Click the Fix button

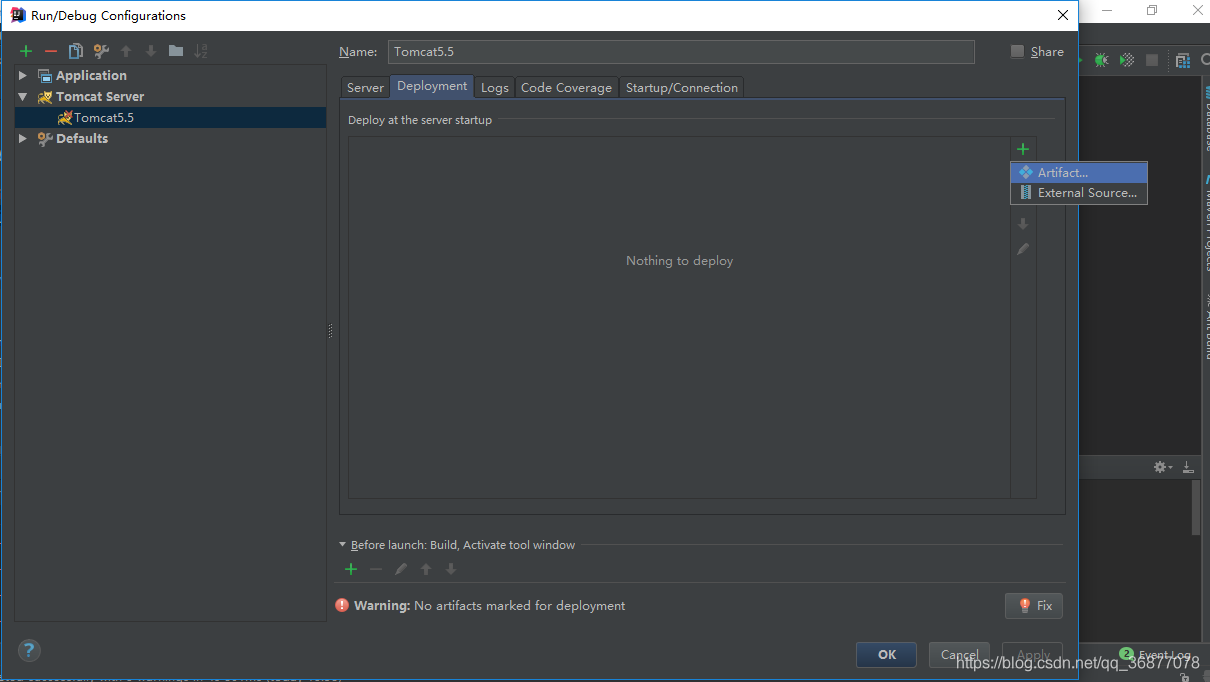point(1034,605)
